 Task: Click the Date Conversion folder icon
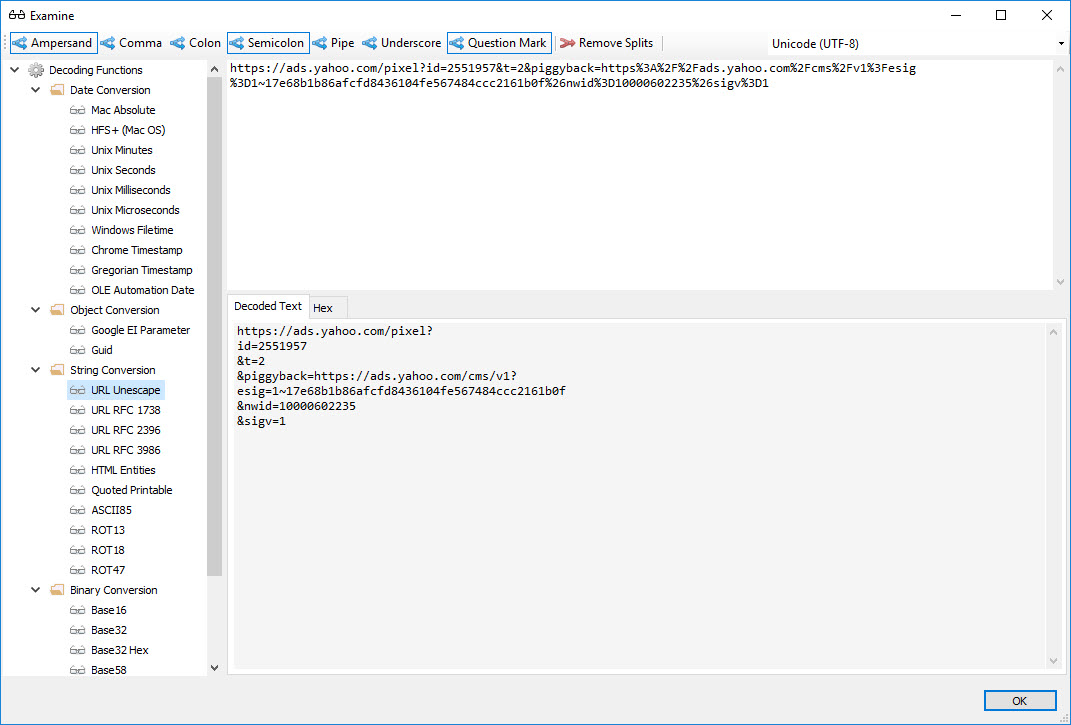coord(57,90)
